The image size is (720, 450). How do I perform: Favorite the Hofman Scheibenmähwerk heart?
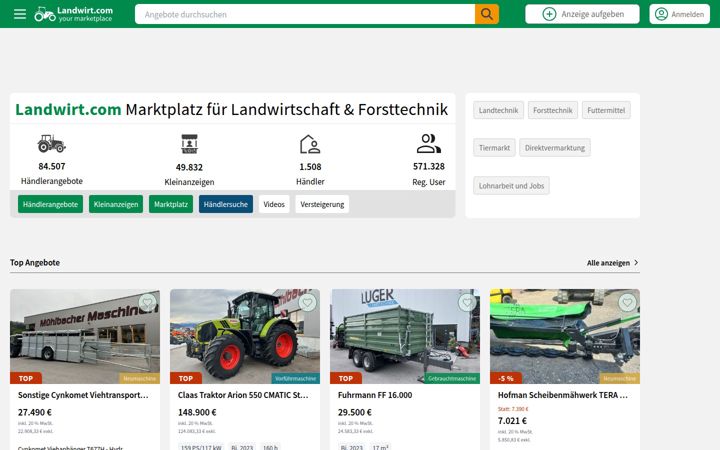coord(627,303)
